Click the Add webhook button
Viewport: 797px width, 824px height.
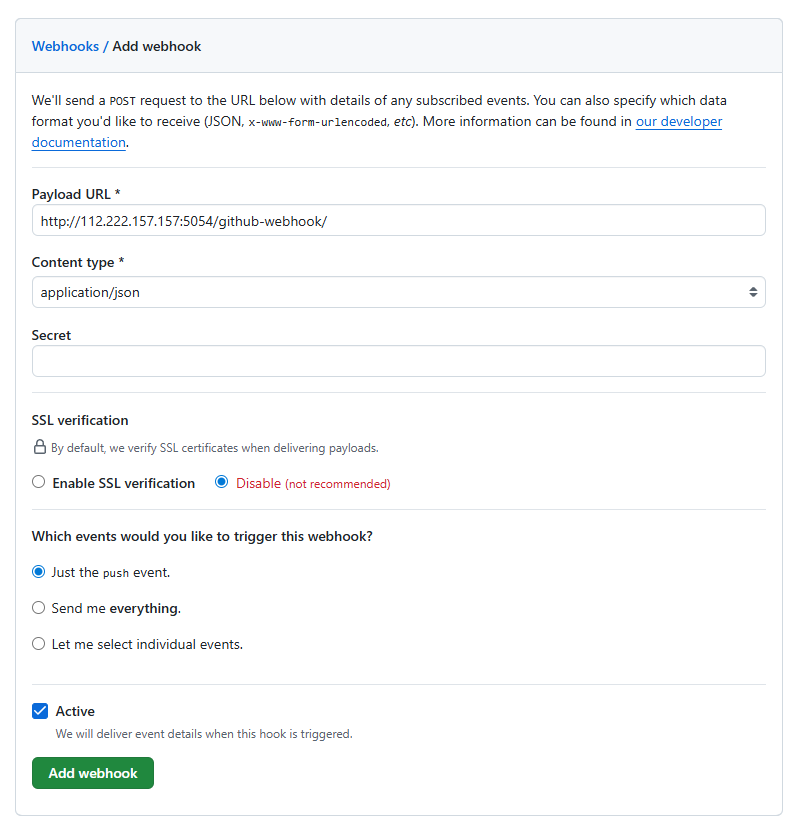pos(93,773)
